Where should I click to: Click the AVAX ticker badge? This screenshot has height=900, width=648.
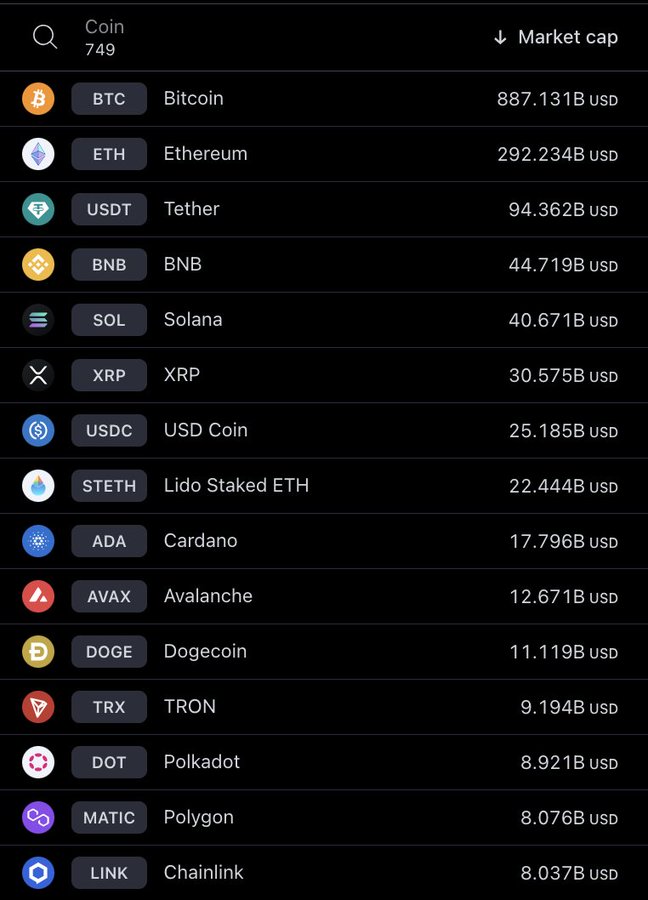click(x=109, y=596)
